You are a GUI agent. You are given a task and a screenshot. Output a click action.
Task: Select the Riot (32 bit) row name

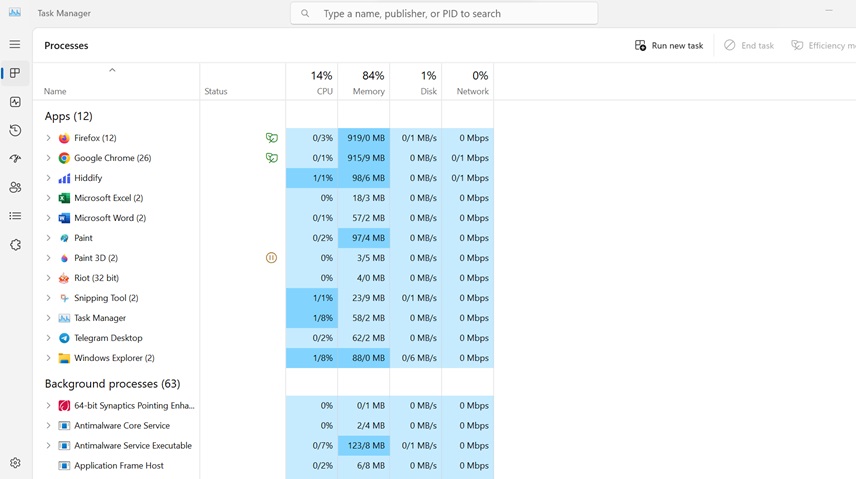point(97,278)
